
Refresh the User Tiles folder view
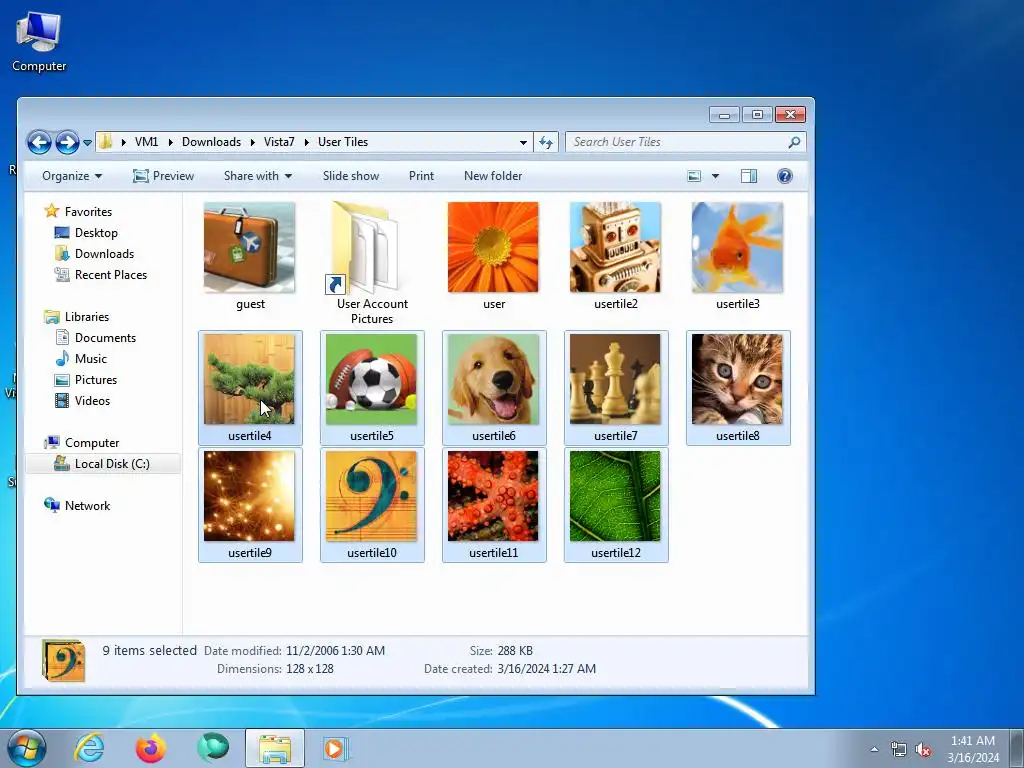(546, 142)
